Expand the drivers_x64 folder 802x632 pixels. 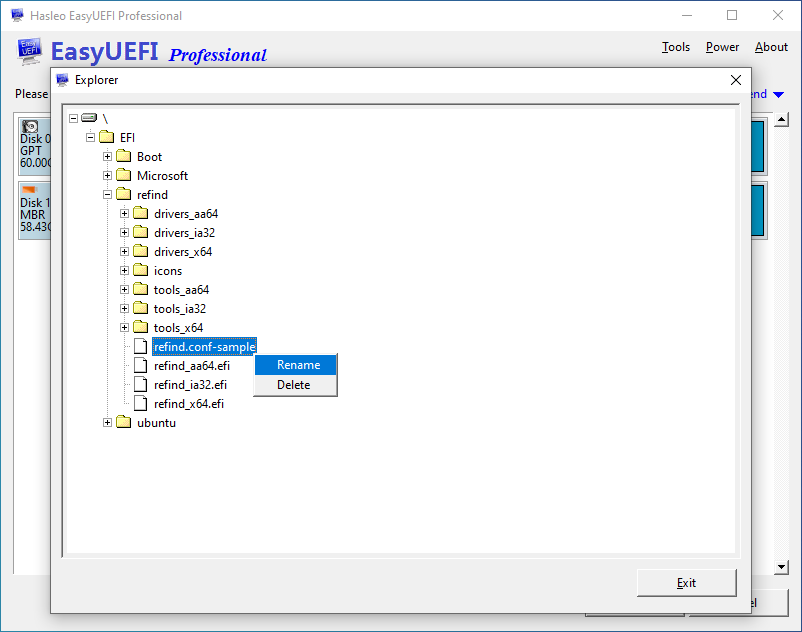click(124, 251)
